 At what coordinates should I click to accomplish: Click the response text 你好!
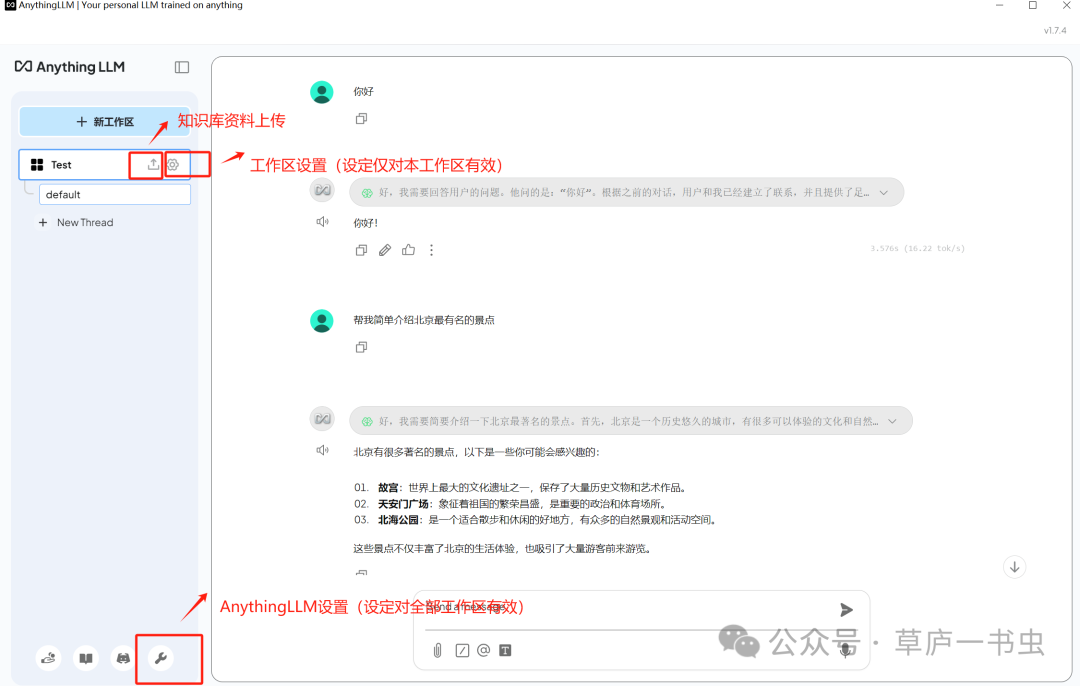(366, 223)
